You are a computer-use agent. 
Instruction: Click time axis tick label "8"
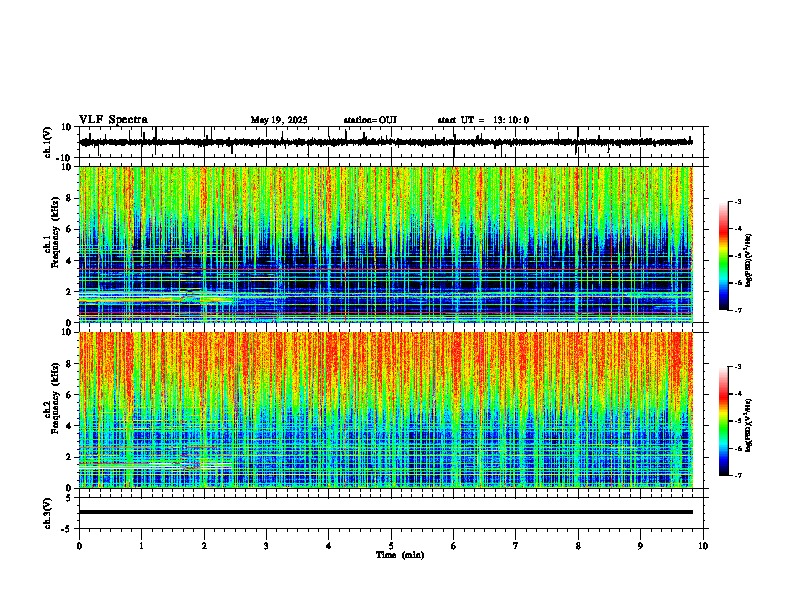[578, 546]
